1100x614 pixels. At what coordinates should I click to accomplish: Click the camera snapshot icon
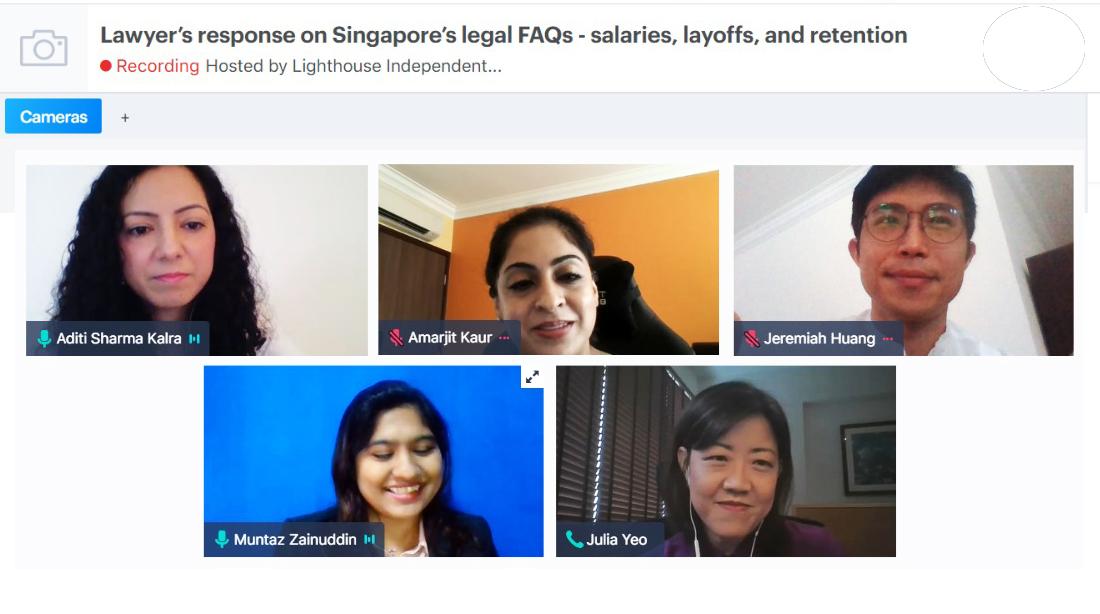click(43, 48)
